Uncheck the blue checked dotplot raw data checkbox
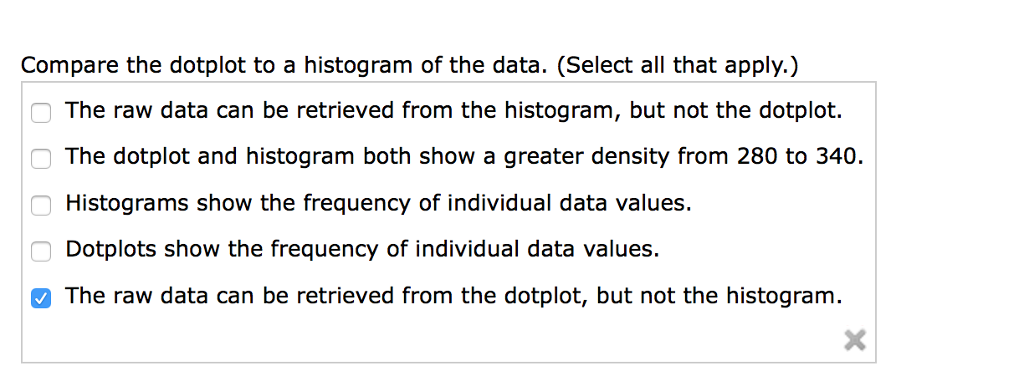The width and height of the screenshot is (1024, 376). click(x=40, y=298)
